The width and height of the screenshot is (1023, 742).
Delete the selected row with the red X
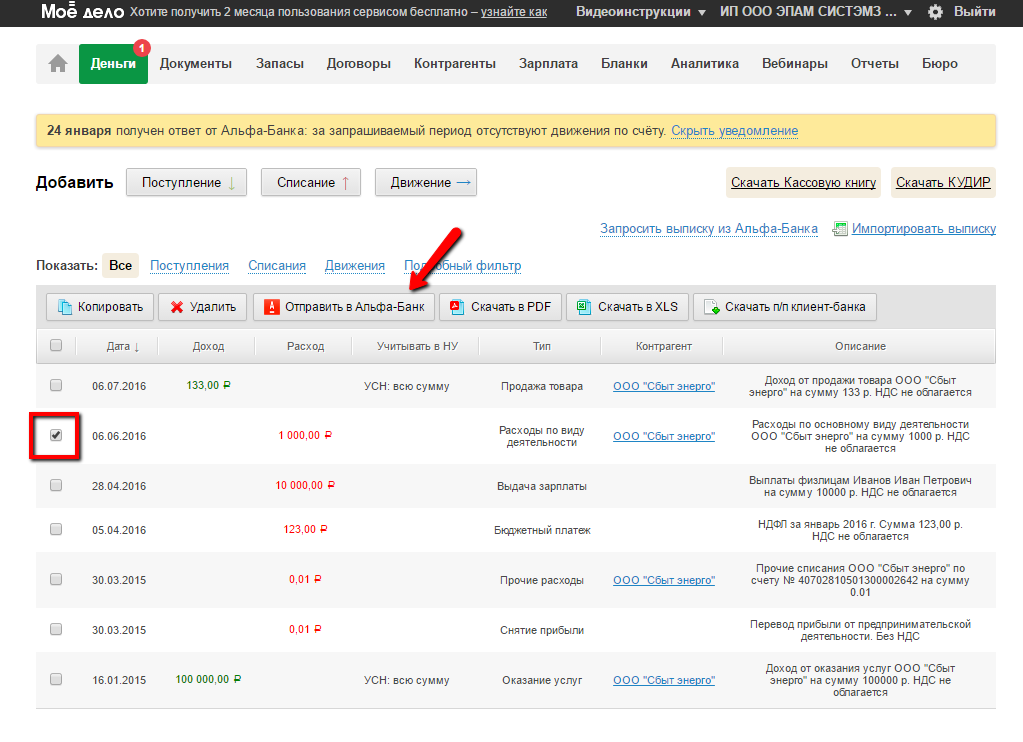pyautogui.click(x=177, y=307)
